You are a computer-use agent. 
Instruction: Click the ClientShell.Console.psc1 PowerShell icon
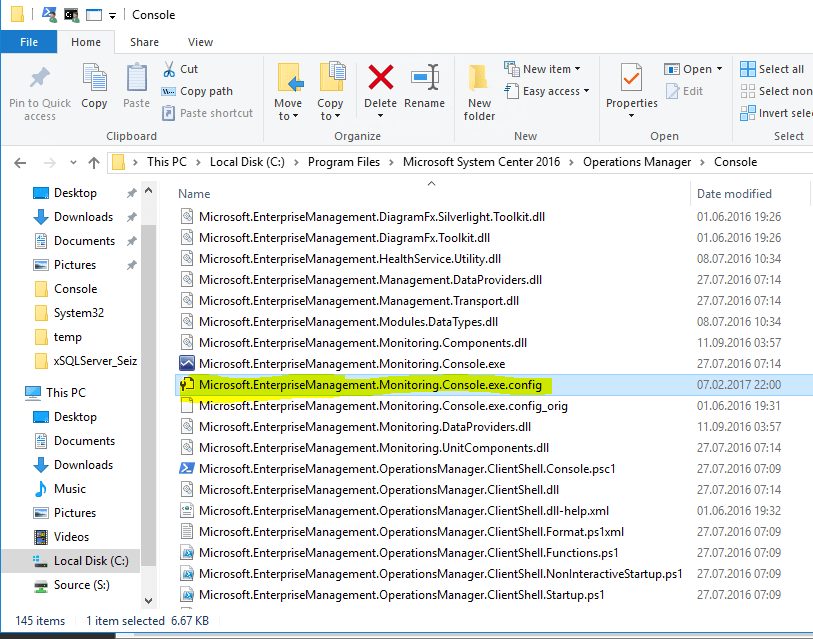tap(187, 468)
